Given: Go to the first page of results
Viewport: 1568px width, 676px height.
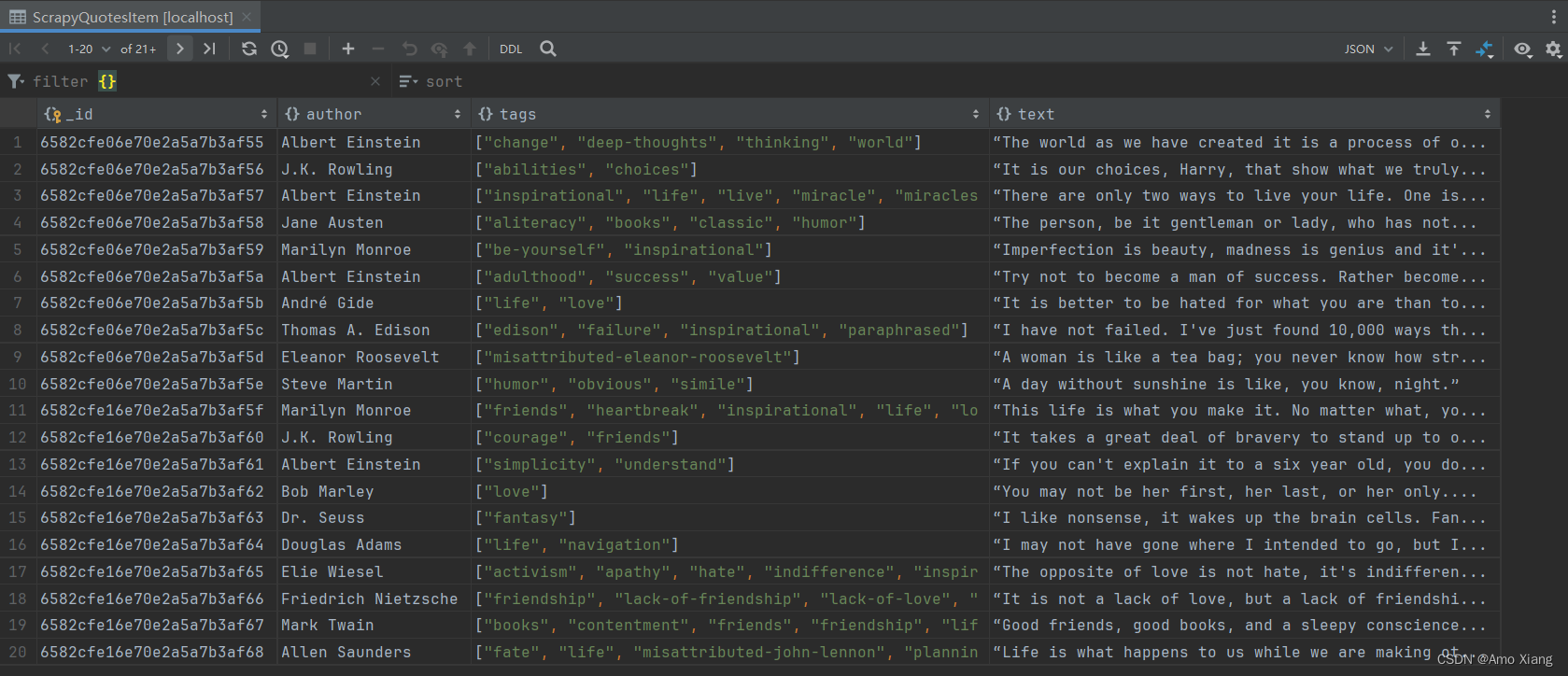Looking at the screenshot, I should click(x=15, y=49).
